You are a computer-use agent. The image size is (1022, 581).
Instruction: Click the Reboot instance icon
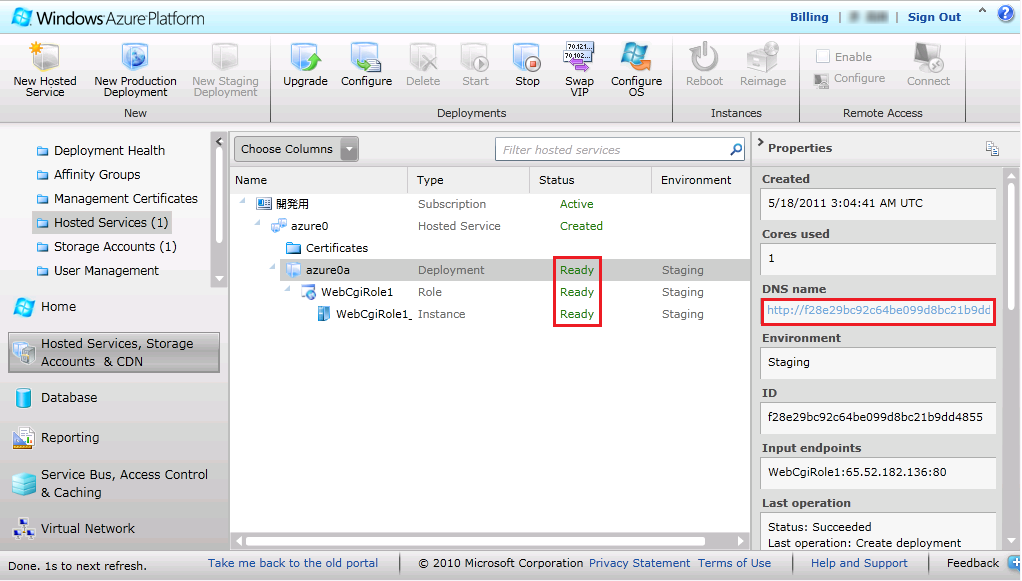[704, 57]
